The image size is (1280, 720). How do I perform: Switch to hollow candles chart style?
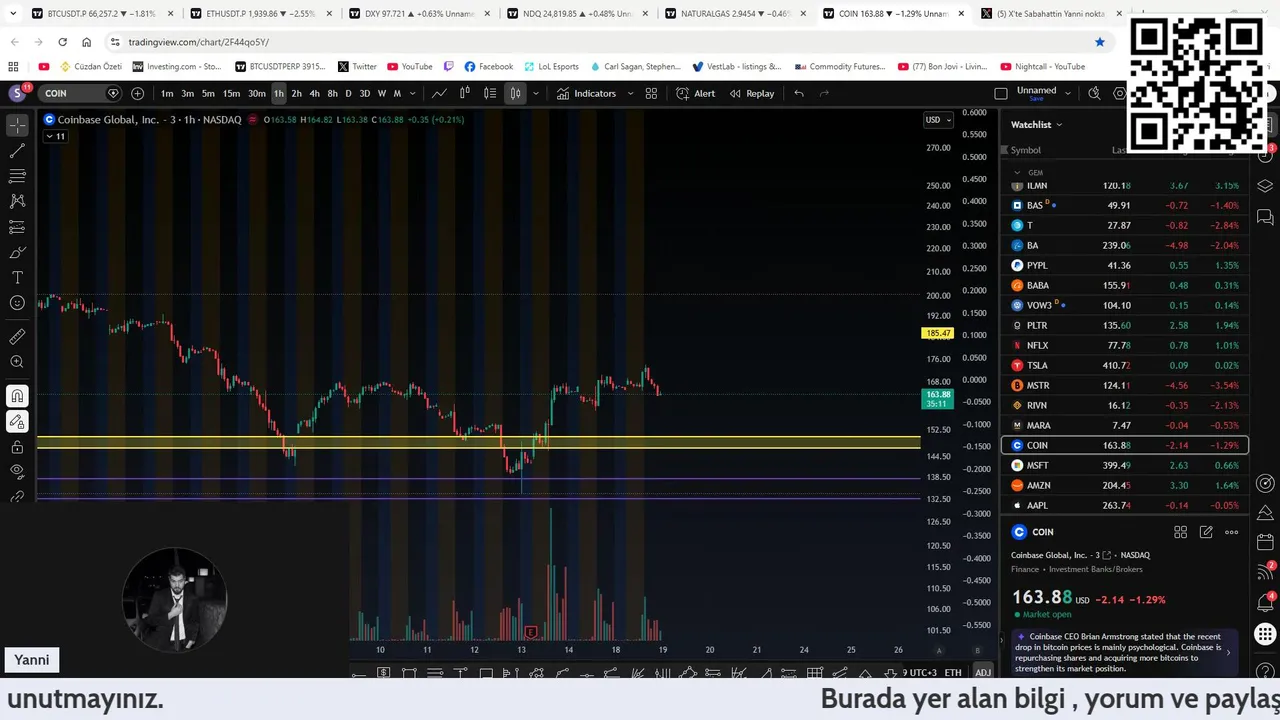[x=465, y=93]
